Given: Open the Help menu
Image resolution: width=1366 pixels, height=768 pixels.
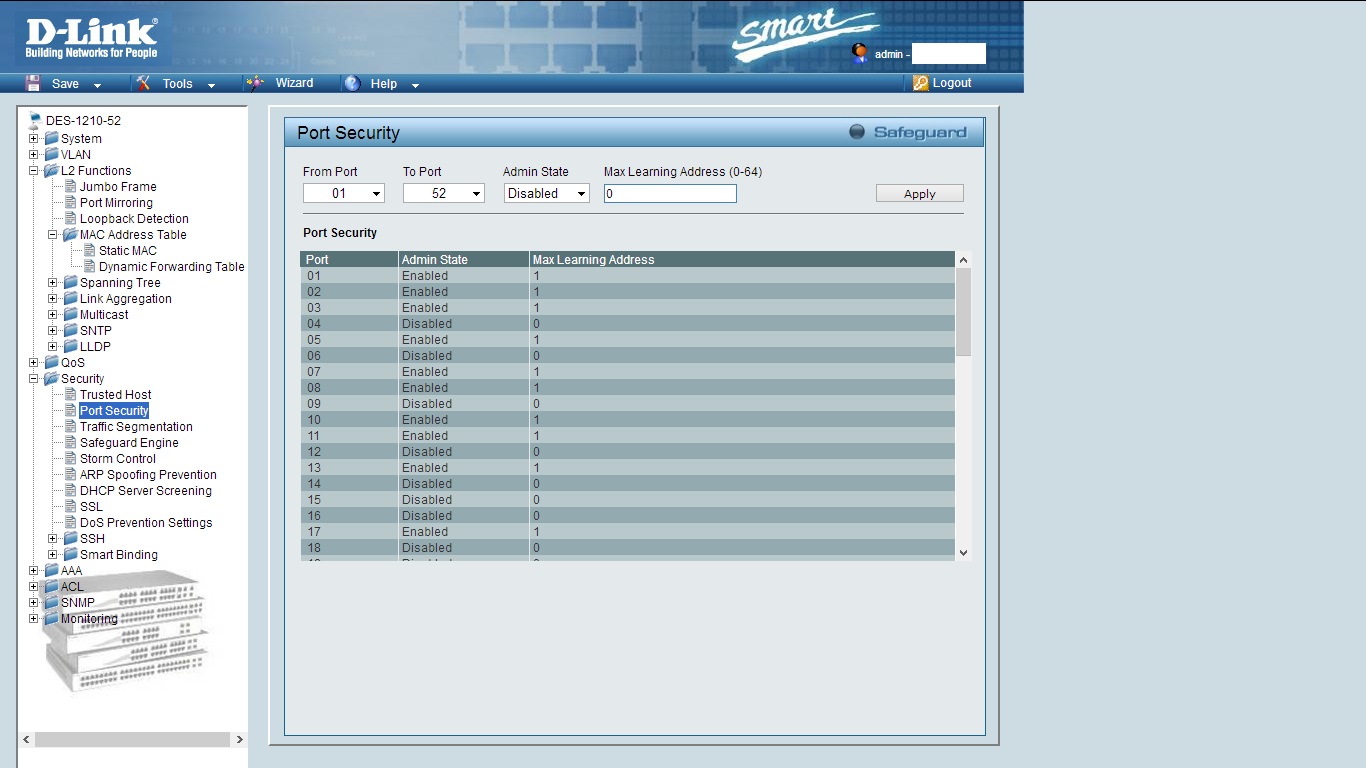Looking at the screenshot, I should (x=384, y=84).
